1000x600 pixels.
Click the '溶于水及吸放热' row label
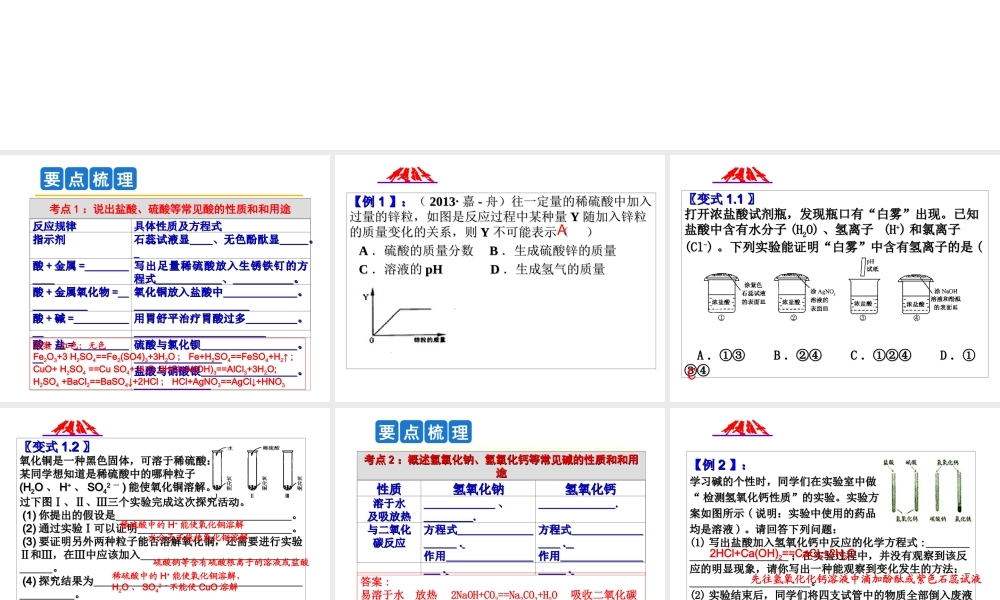point(389,509)
